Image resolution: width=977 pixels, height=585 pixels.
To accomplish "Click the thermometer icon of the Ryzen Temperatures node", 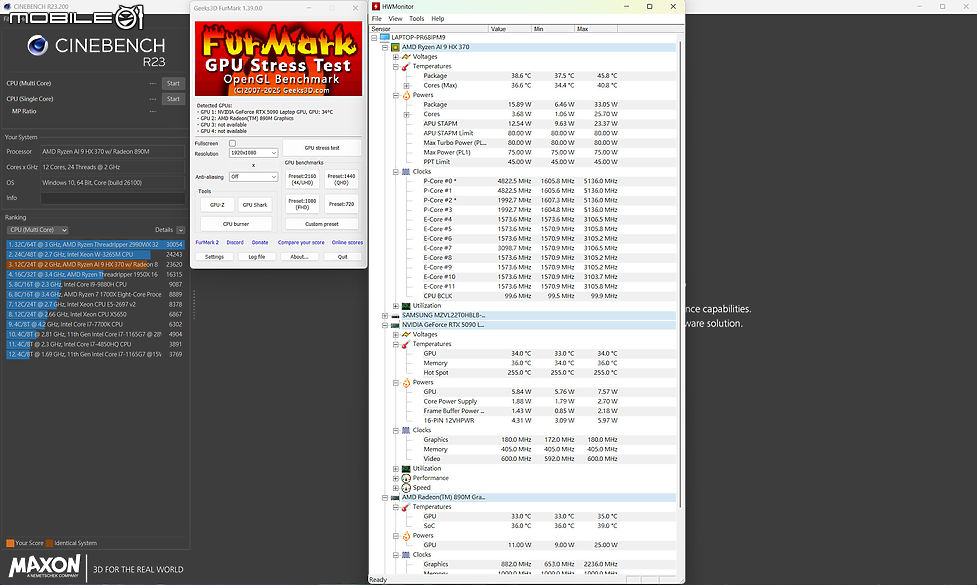I will 406,66.
